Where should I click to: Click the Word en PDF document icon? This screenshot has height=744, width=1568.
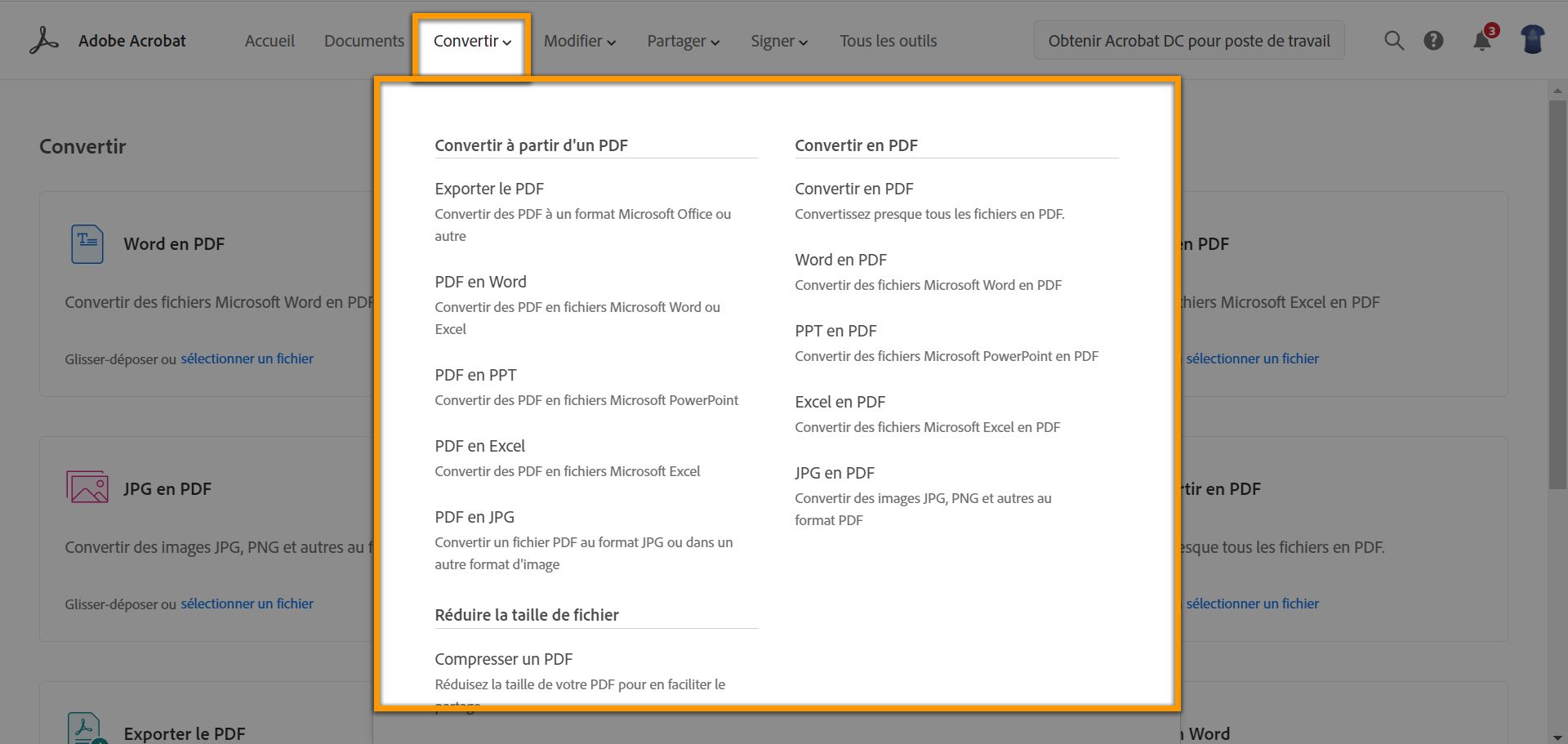tap(87, 244)
